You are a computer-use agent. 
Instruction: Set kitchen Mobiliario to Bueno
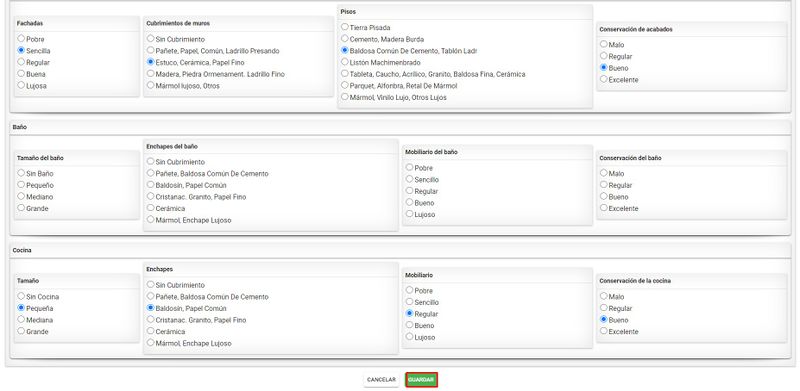tap(409, 325)
